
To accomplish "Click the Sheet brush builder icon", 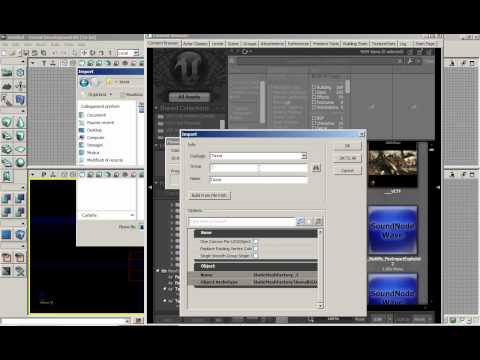I will pos(20,149).
